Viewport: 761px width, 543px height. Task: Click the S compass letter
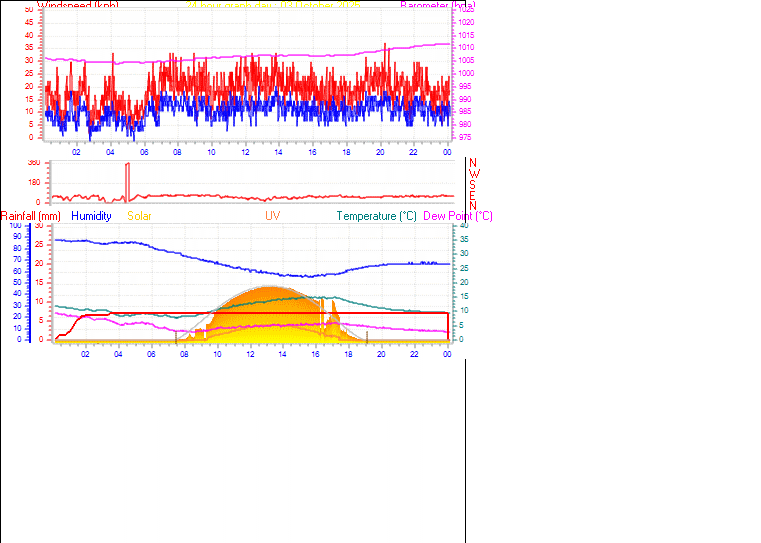[x=473, y=185]
